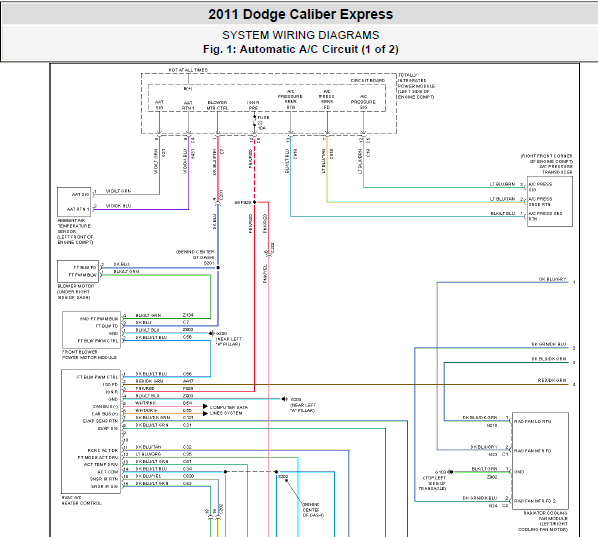Select the horizontal "VIO/DK BLU" wire label
598x537 pixels.
[118, 206]
